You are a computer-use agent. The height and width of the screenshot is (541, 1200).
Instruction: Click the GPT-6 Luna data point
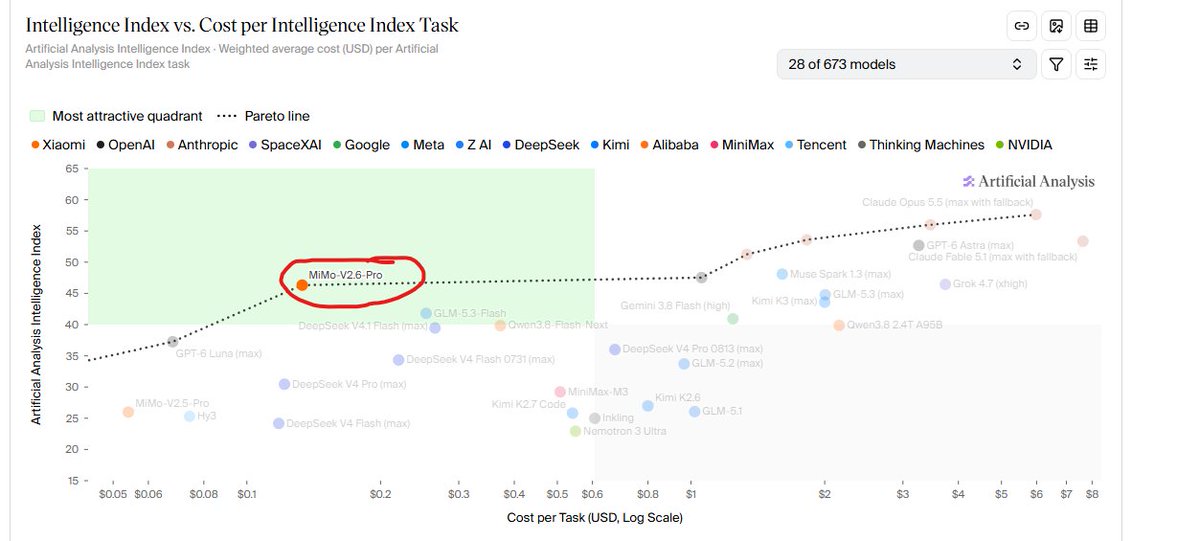173,342
